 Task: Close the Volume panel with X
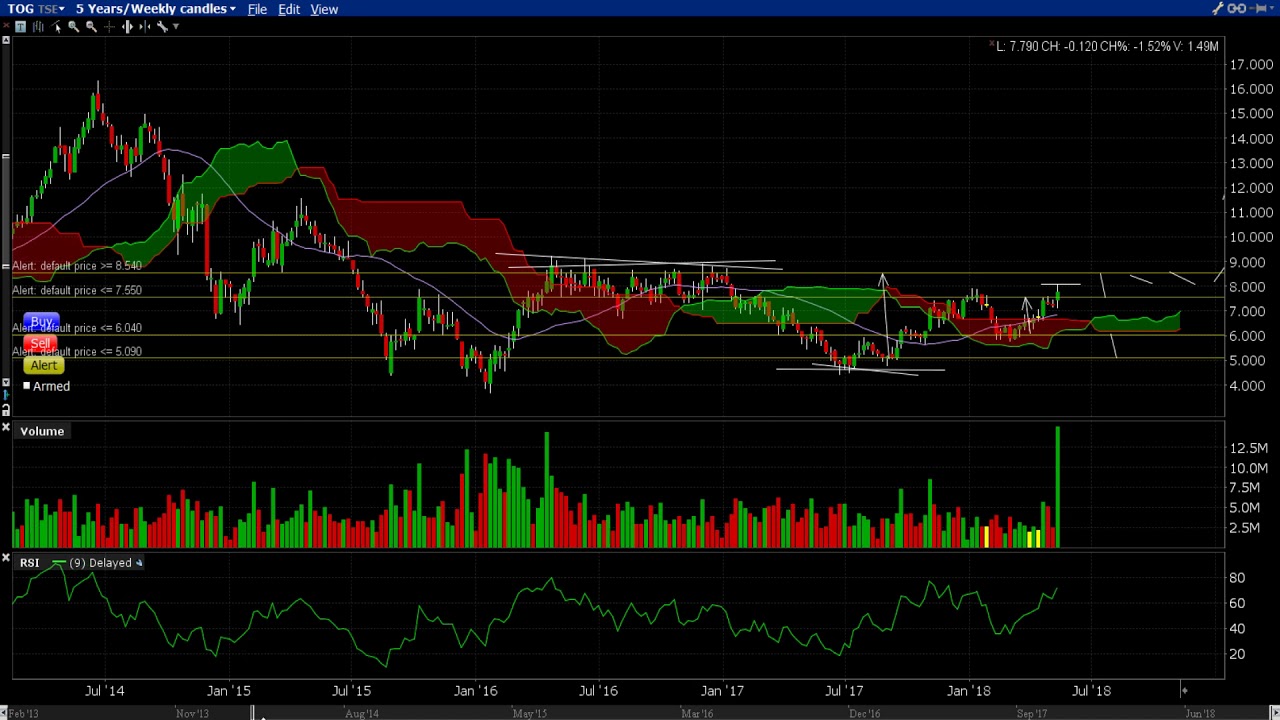click(6, 428)
